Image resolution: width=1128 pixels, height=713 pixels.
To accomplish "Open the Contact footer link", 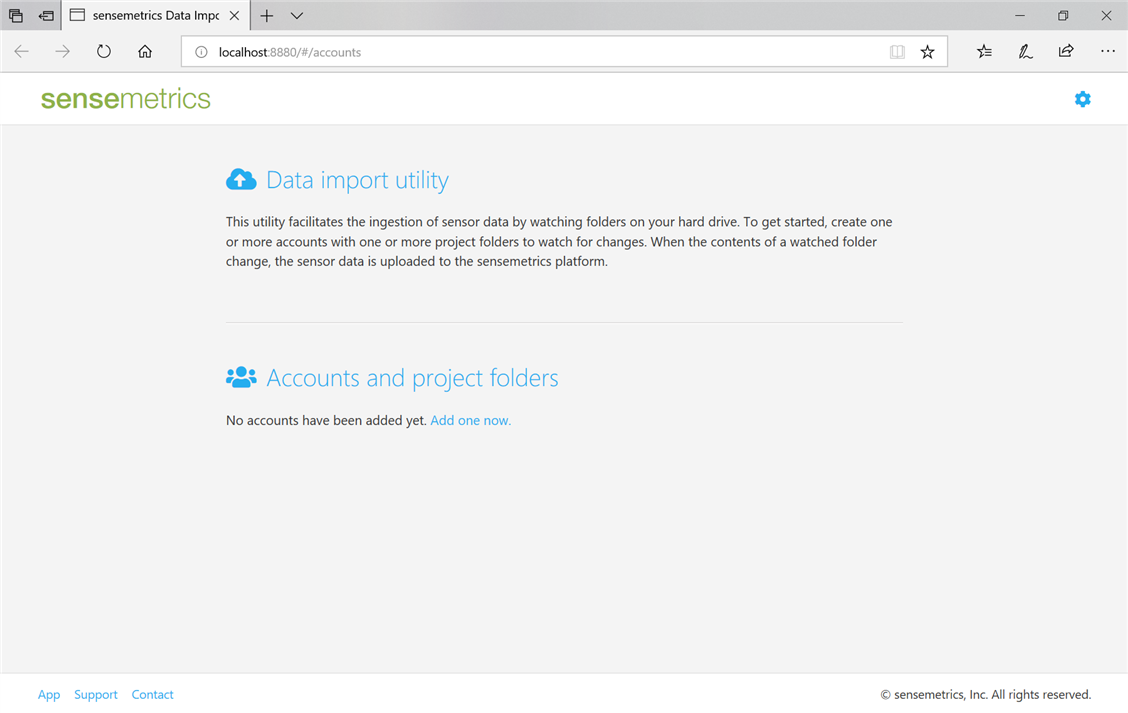I will [x=152, y=694].
